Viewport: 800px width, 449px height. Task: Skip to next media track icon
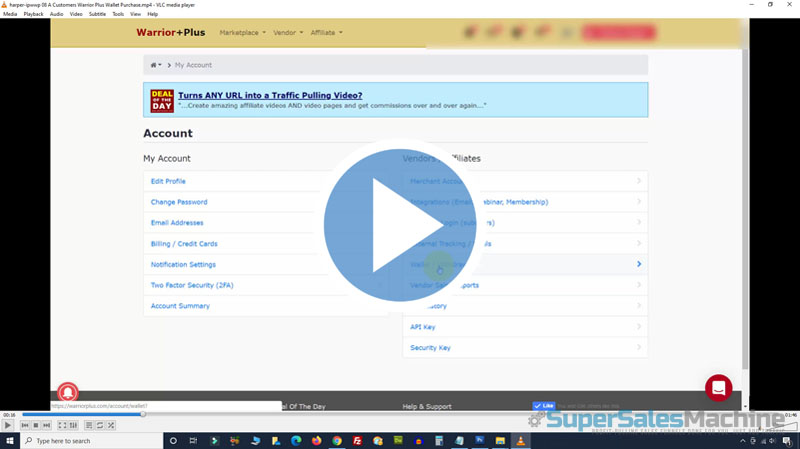pyautogui.click(x=47, y=425)
